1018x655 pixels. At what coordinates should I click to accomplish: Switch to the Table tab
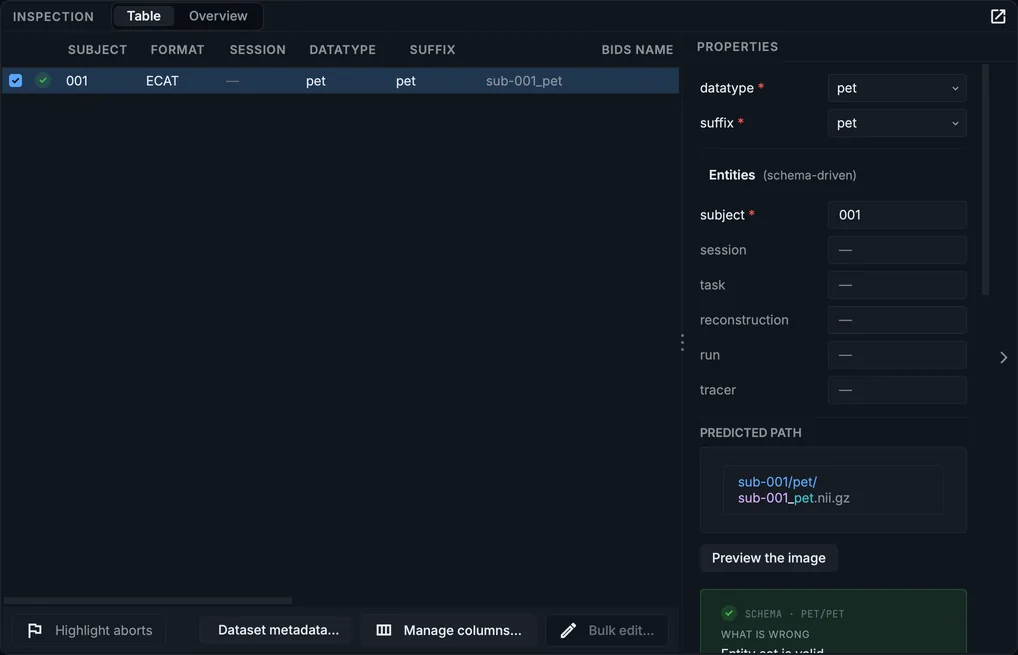[143, 16]
